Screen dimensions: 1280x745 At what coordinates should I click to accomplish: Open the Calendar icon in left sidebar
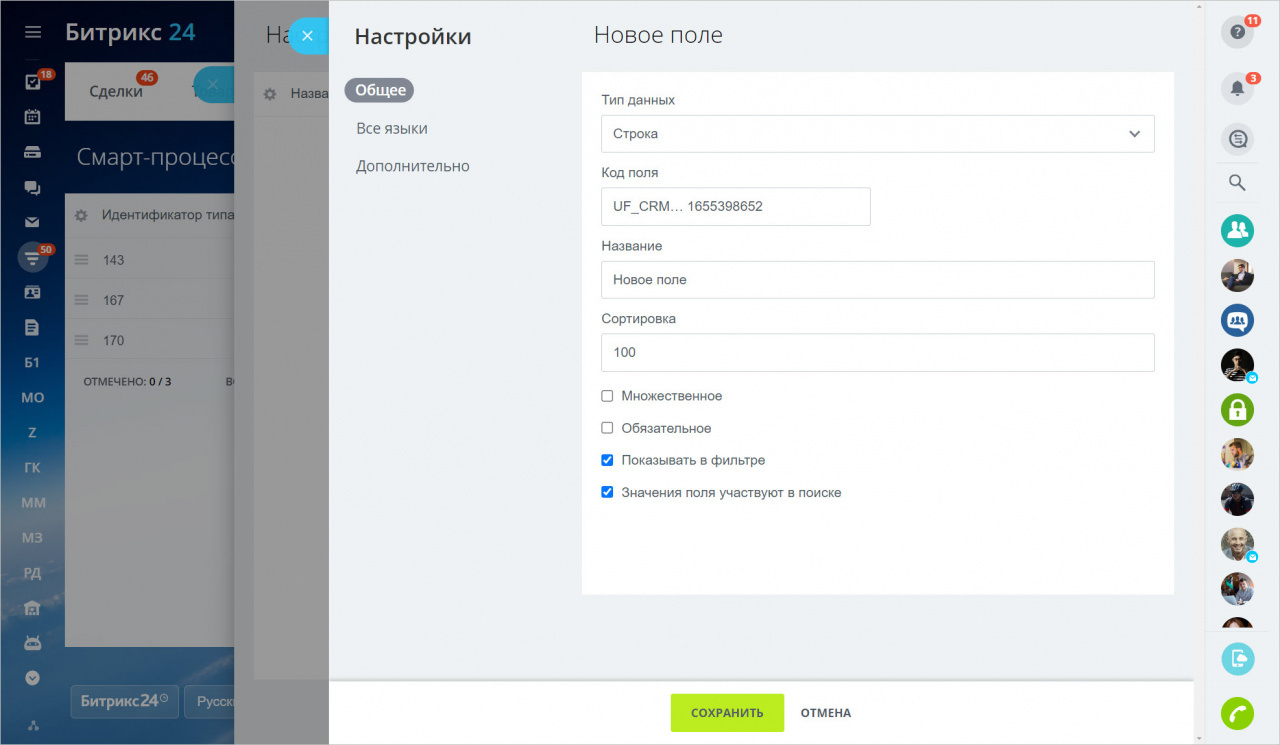33,117
